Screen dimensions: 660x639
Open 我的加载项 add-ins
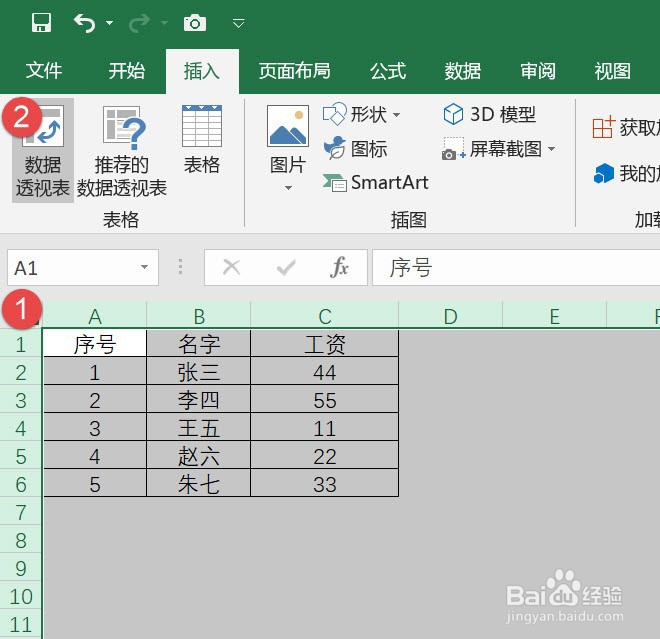coord(626,173)
